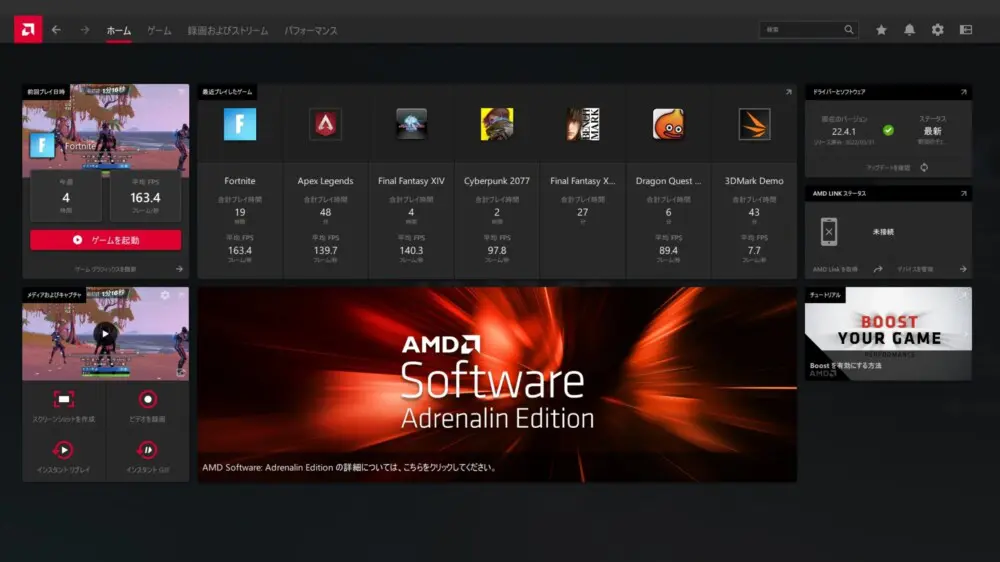
Task: Click the red ゲームを起動 button
Action: point(106,240)
